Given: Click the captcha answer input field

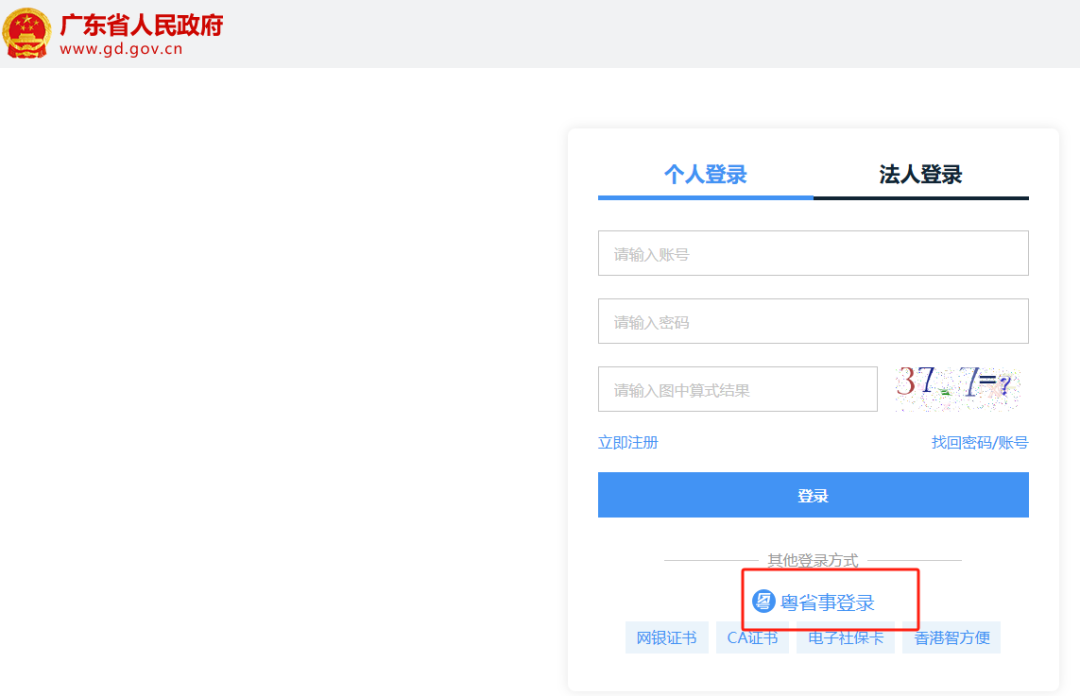Looking at the screenshot, I should click(737, 389).
